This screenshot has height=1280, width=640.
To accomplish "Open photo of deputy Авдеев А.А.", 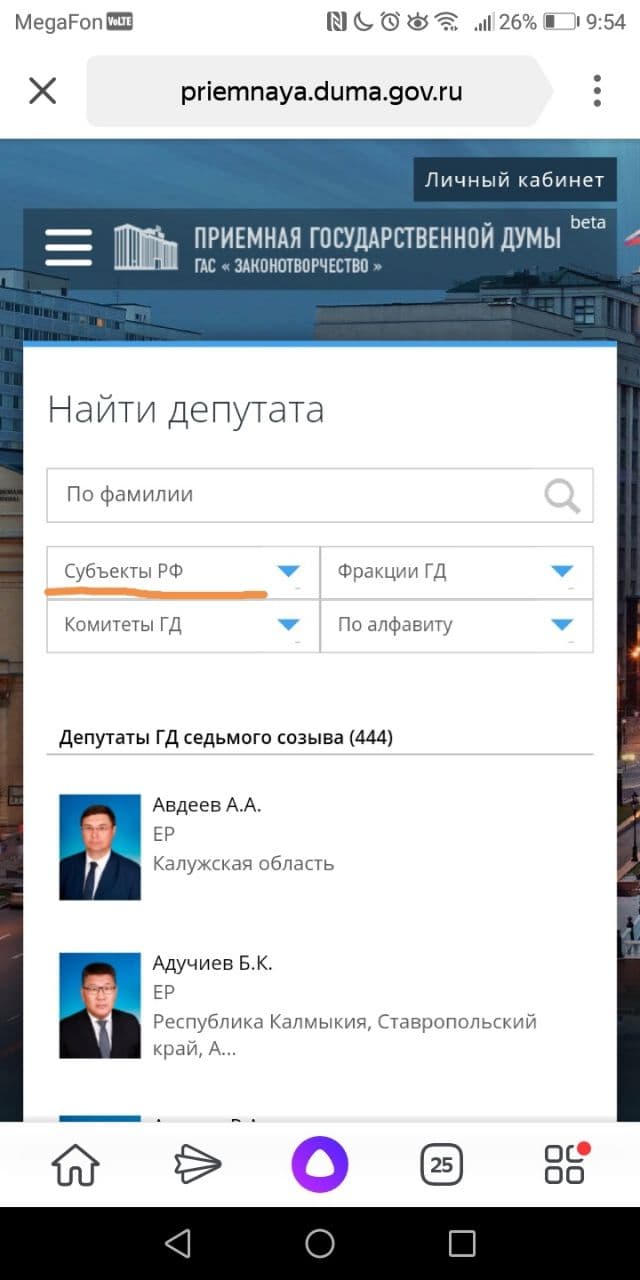I will [x=100, y=847].
